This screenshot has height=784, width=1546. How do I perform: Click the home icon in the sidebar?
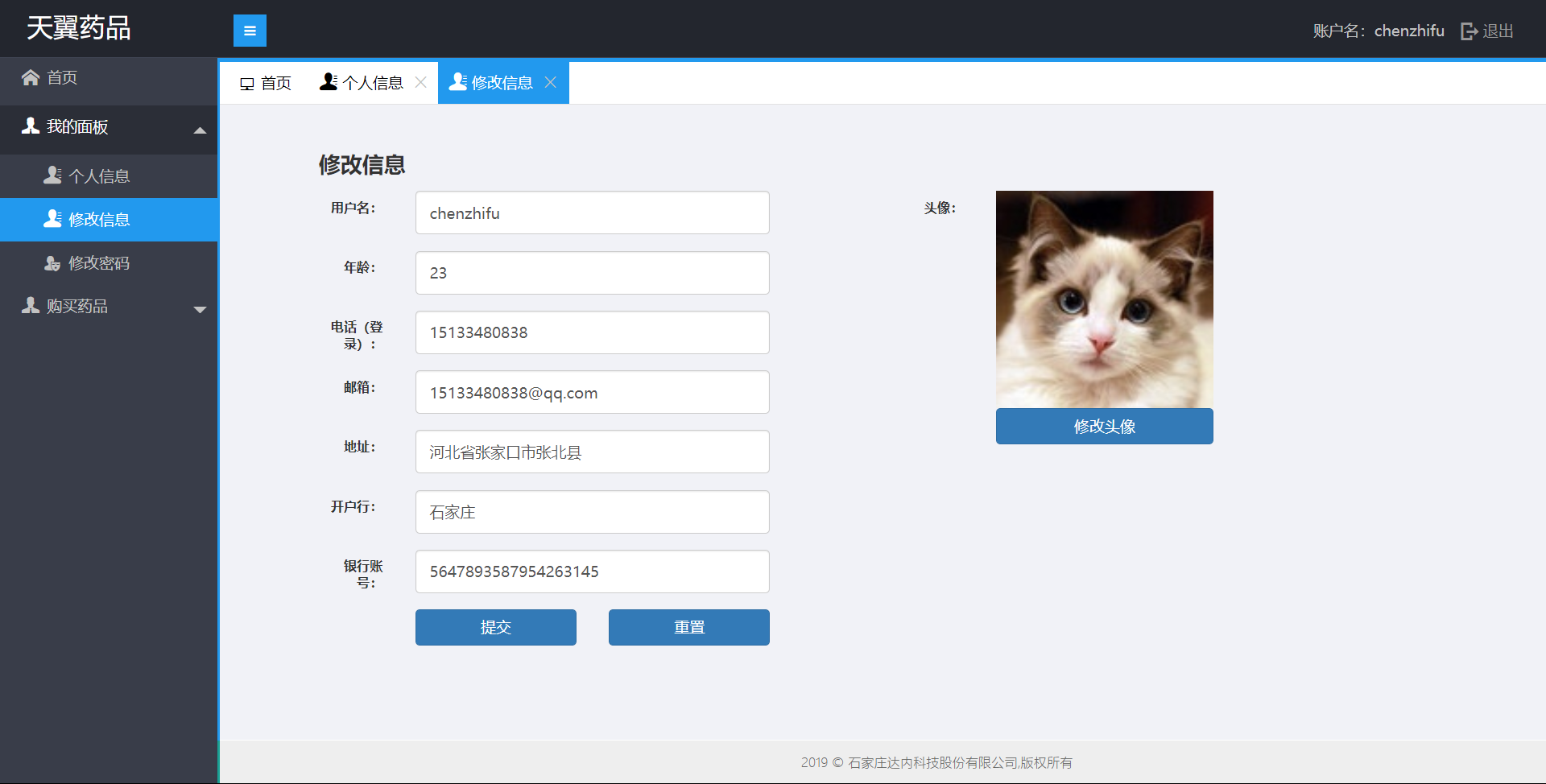point(31,77)
